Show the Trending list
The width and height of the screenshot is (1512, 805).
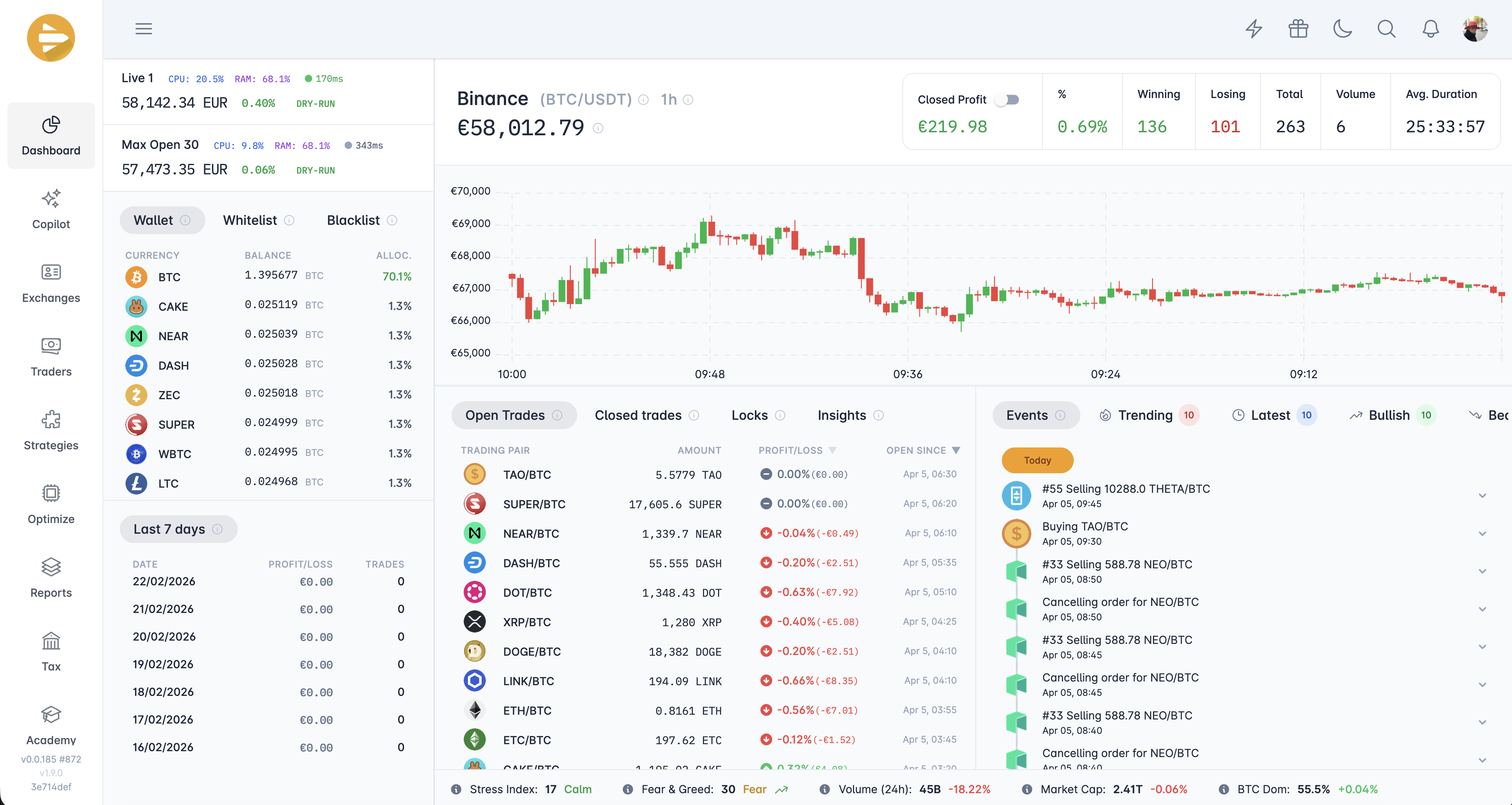[x=1145, y=415]
